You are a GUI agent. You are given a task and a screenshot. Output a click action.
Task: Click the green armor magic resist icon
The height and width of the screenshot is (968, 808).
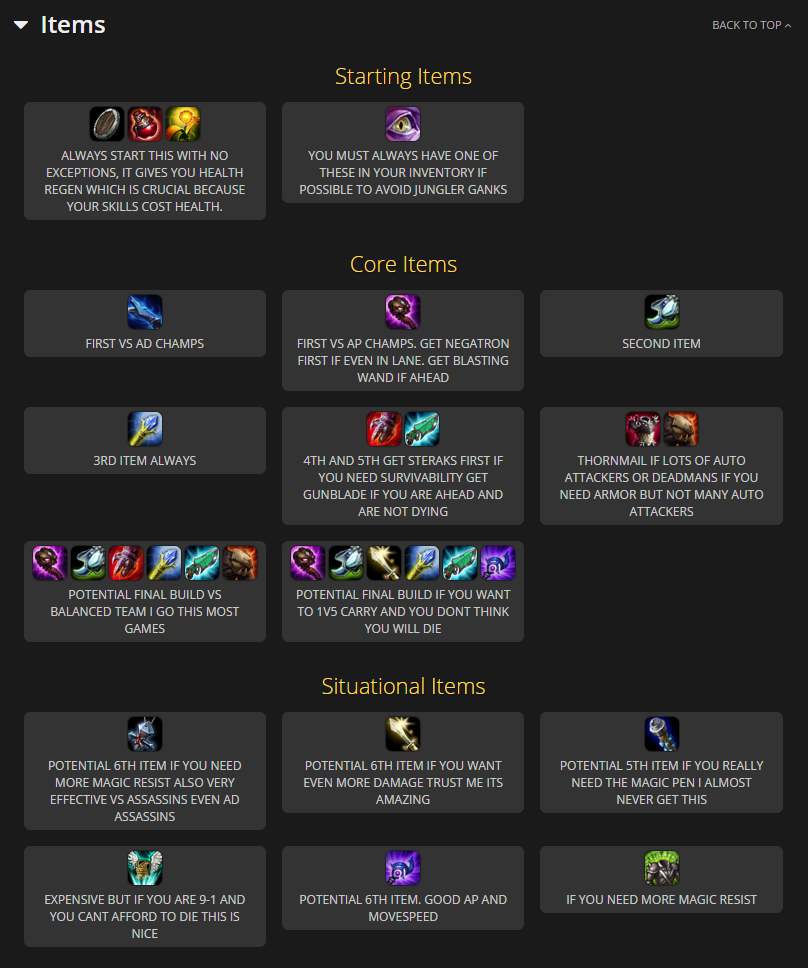pos(662,868)
